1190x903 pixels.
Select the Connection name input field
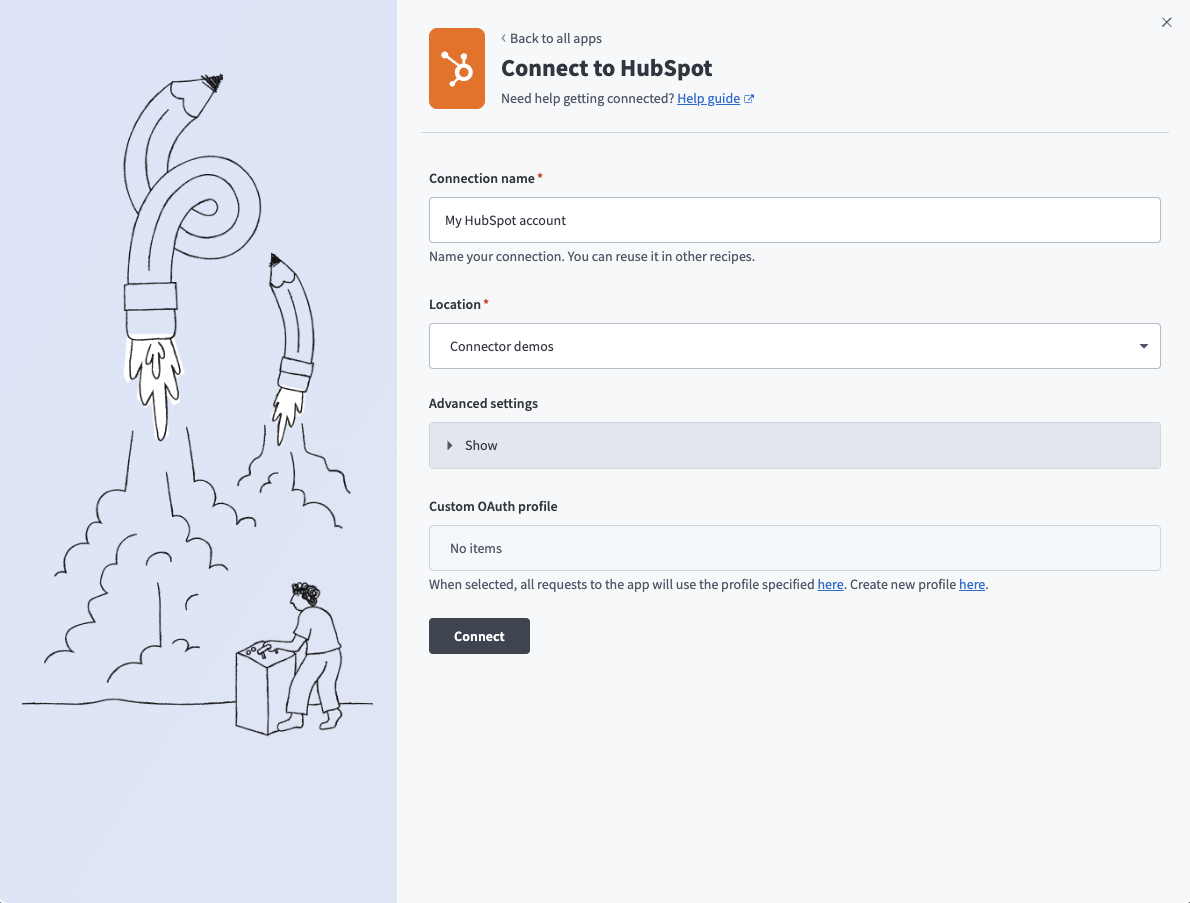click(794, 220)
